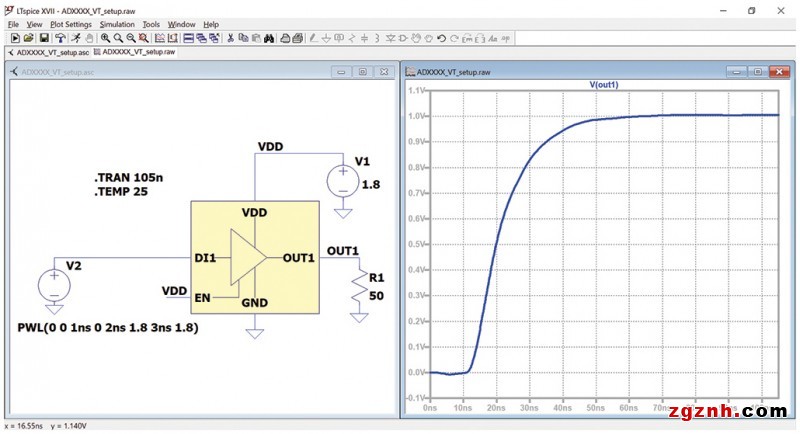800x434 pixels.
Task: Click the OUT1 net label above the wire
Action: pos(343,251)
